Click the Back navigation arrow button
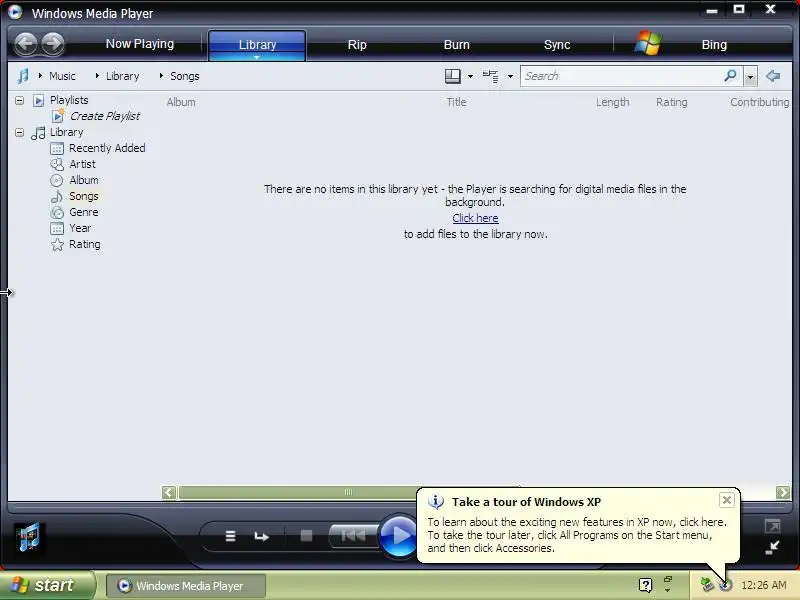 tap(26, 44)
